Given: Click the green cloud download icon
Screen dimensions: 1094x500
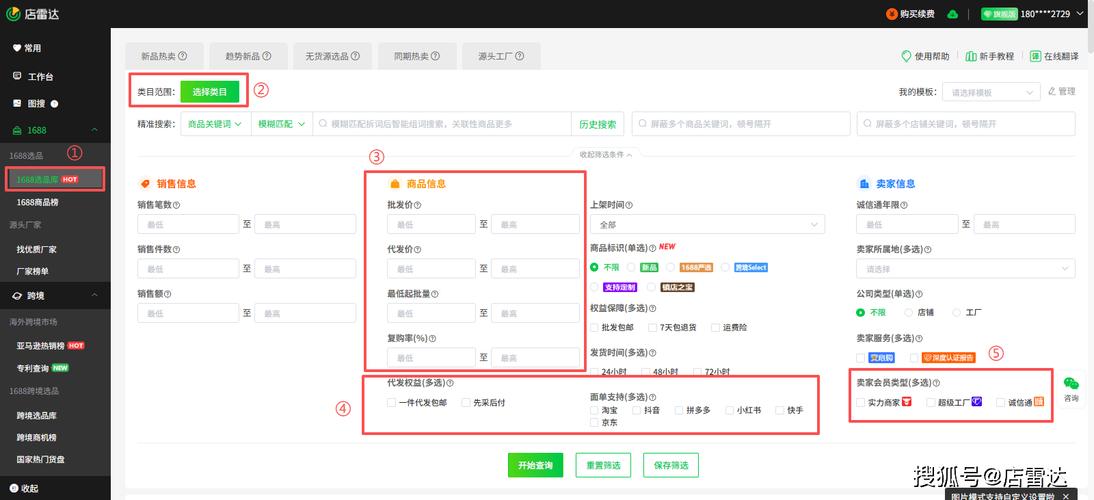Looking at the screenshot, I should coord(952,14).
